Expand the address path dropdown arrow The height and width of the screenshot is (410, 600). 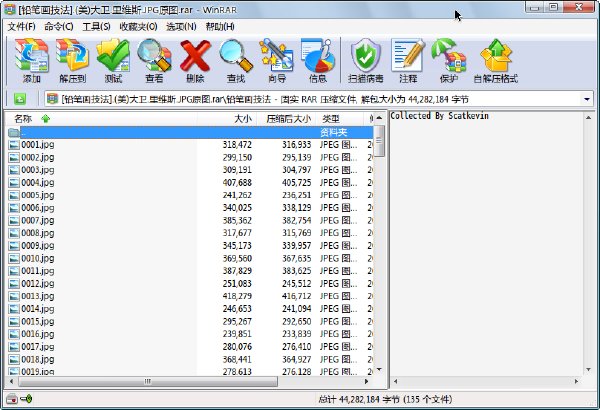(587, 100)
